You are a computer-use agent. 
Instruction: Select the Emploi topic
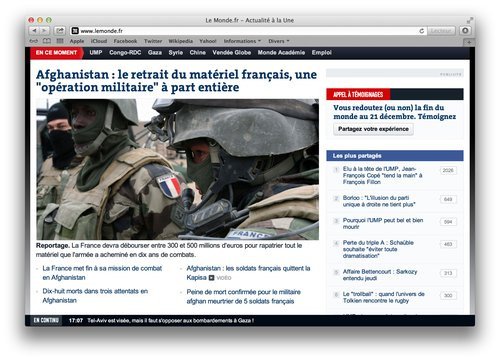click(x=322, y=52)
